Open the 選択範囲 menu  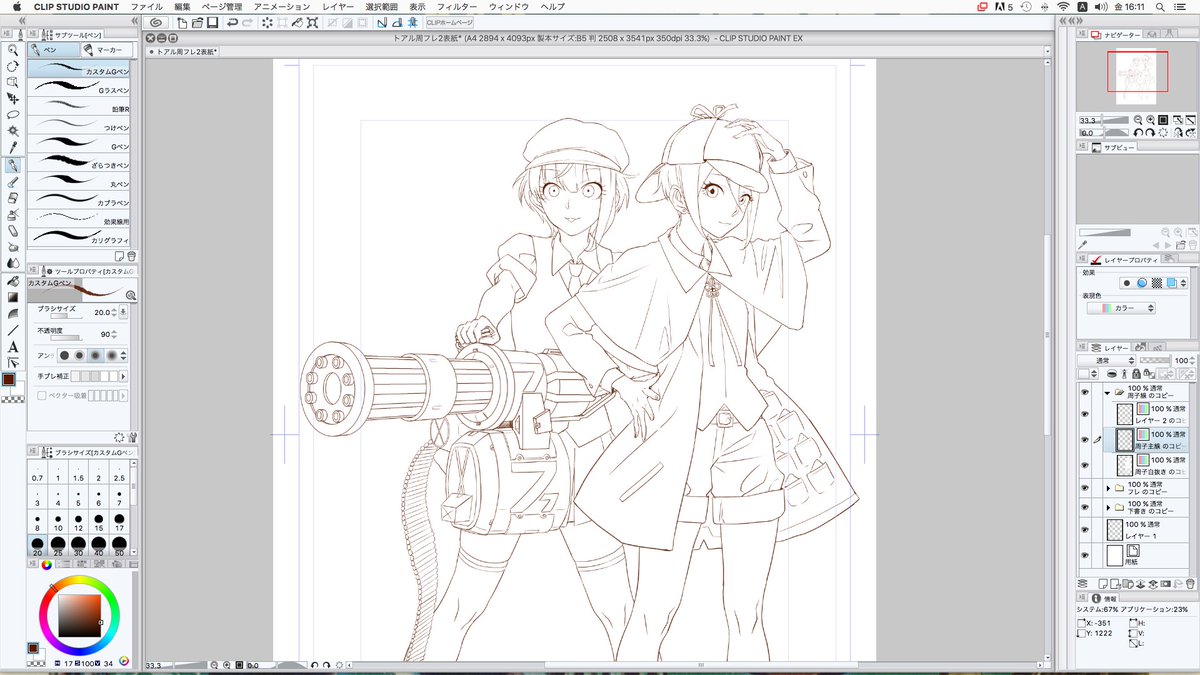coord(382,6)
